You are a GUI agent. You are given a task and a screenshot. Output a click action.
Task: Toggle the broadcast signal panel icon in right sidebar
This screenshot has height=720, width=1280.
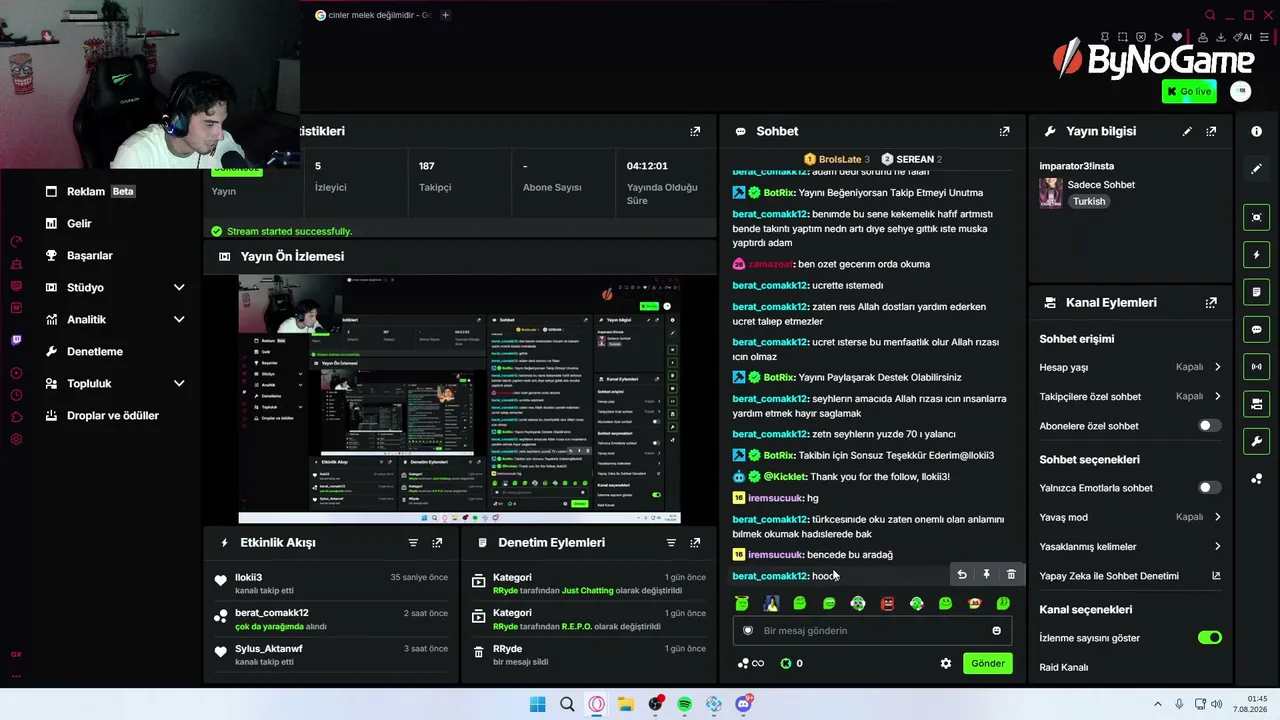click(x=1256, y=366)
